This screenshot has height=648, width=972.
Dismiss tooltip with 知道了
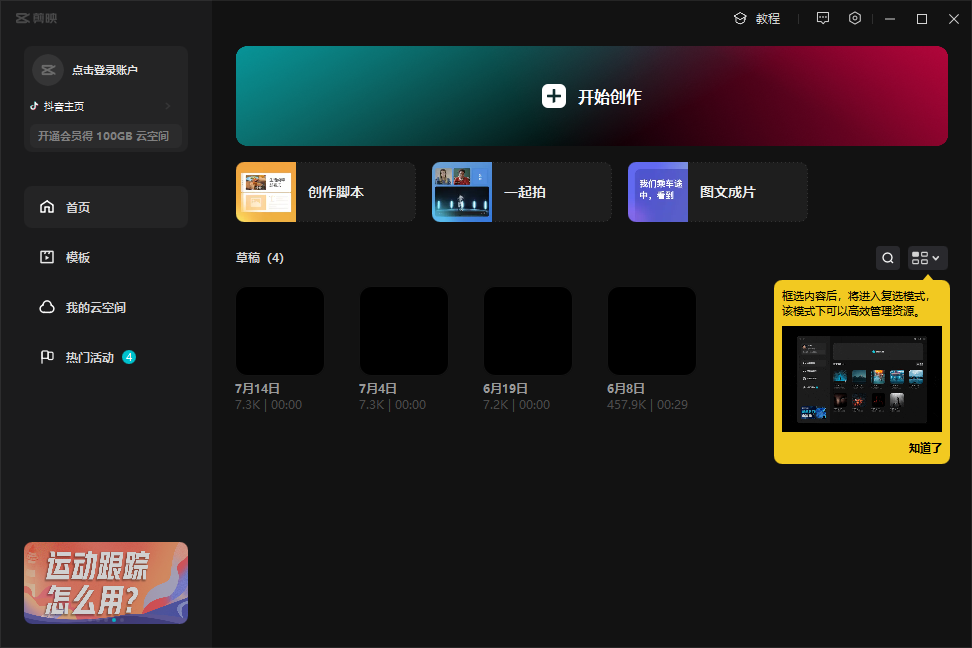(925, 448)
